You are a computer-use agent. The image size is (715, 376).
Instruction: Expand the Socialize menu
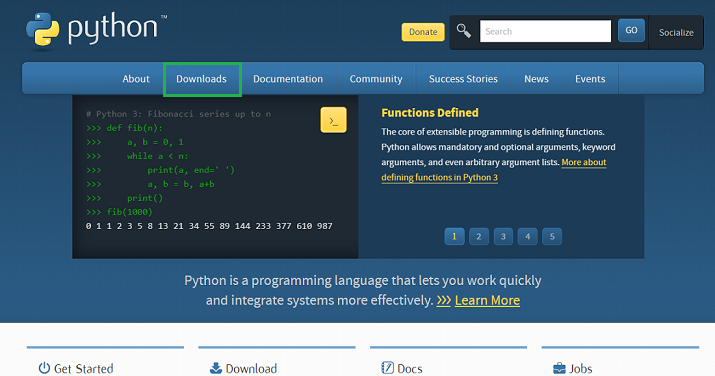click(676, 32)
